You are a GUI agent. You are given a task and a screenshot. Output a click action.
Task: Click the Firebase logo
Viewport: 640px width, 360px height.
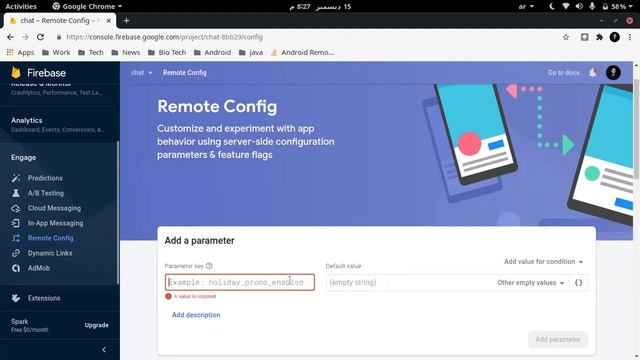38,73
